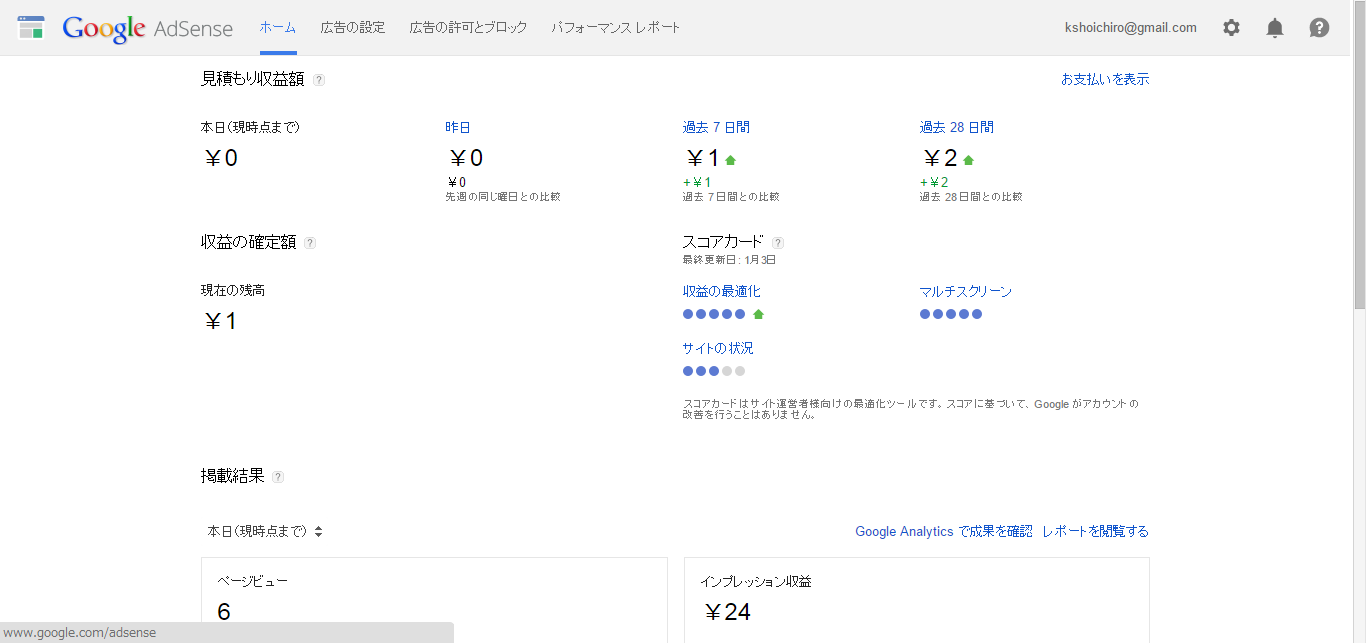Click help icon beside 見積もり収益額
Image resolution: width=1366 pixels, height=643 pixels.
tap(318, 80)
